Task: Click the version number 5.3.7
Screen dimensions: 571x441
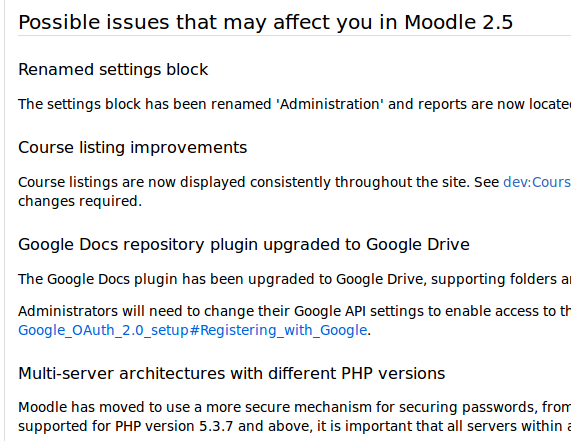Action: 216,426
